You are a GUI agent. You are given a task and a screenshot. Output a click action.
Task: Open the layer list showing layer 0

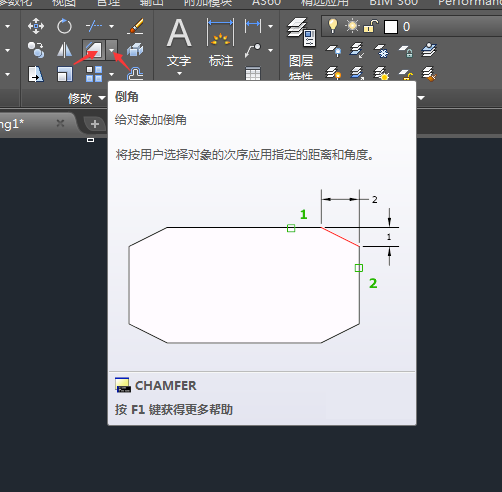point(412,26)
